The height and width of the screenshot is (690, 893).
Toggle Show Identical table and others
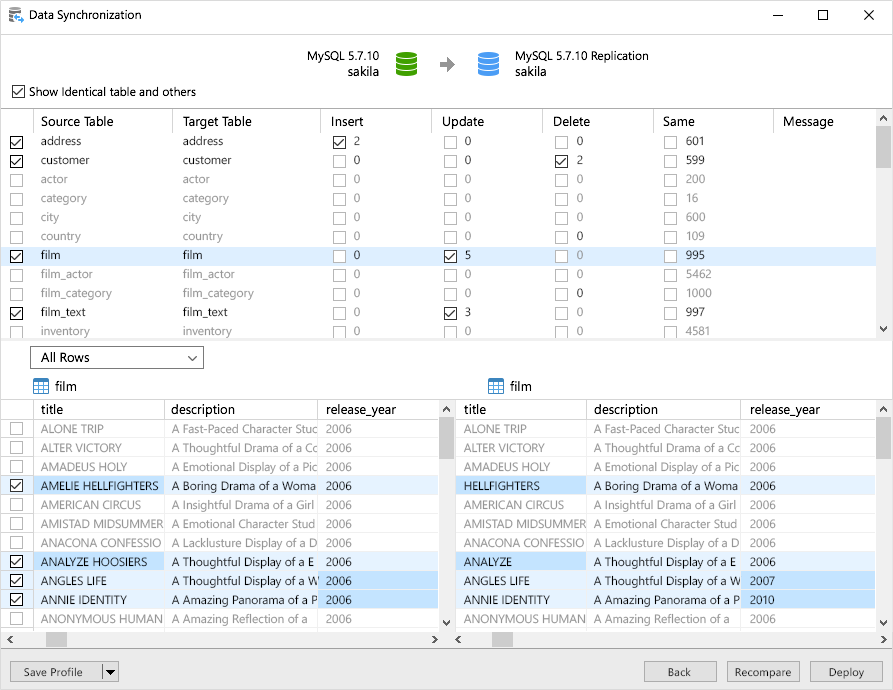[18, 92]
